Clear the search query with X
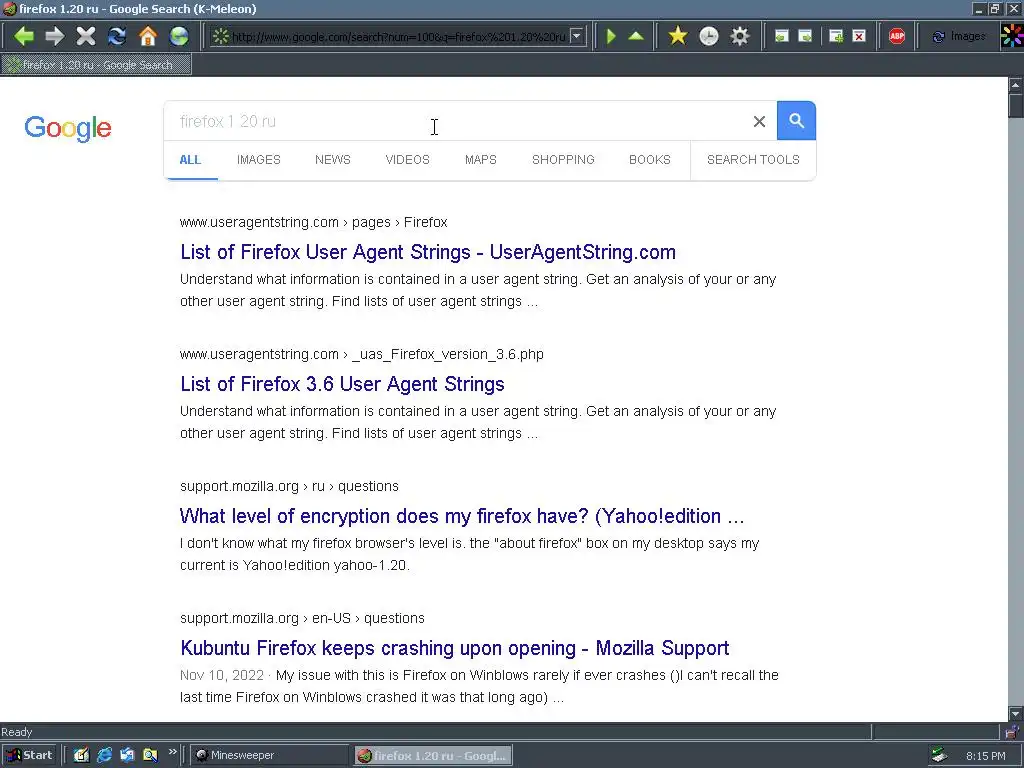Image resolution: width=1024 pixels, height=768 pixels. coord(759,121)
